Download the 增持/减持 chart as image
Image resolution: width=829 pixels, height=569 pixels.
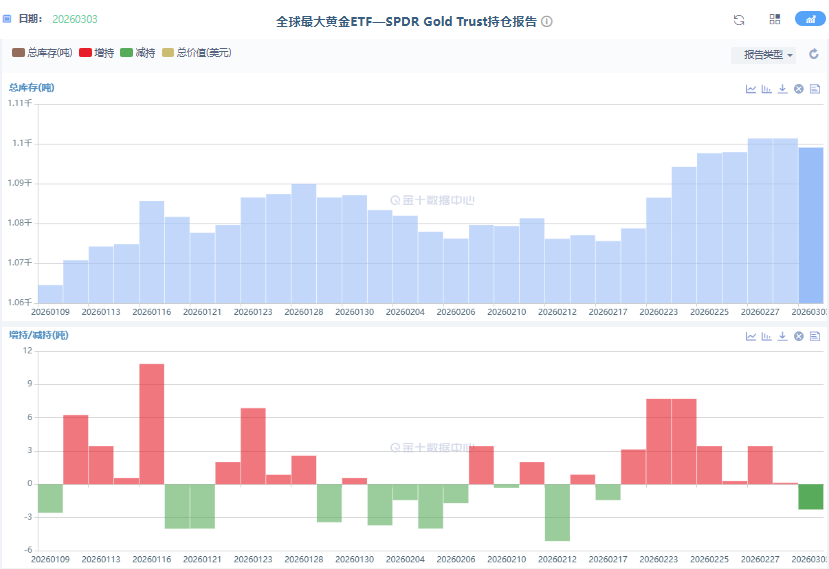click(782, 336)
